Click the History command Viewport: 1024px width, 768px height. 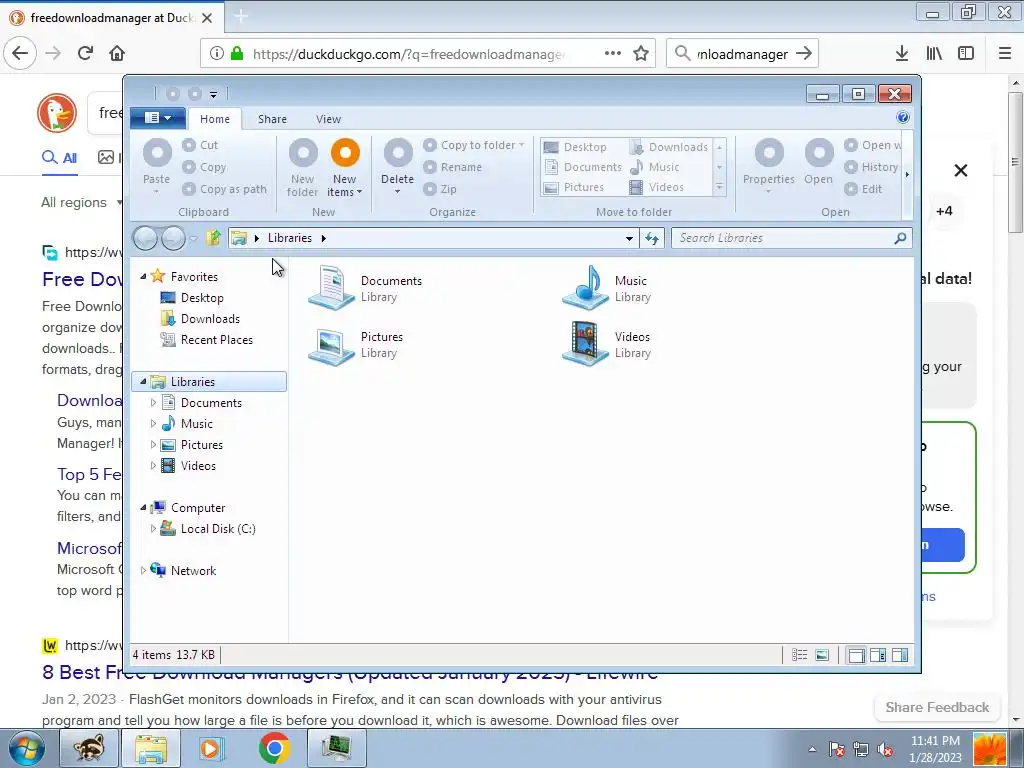pos(871,167)
